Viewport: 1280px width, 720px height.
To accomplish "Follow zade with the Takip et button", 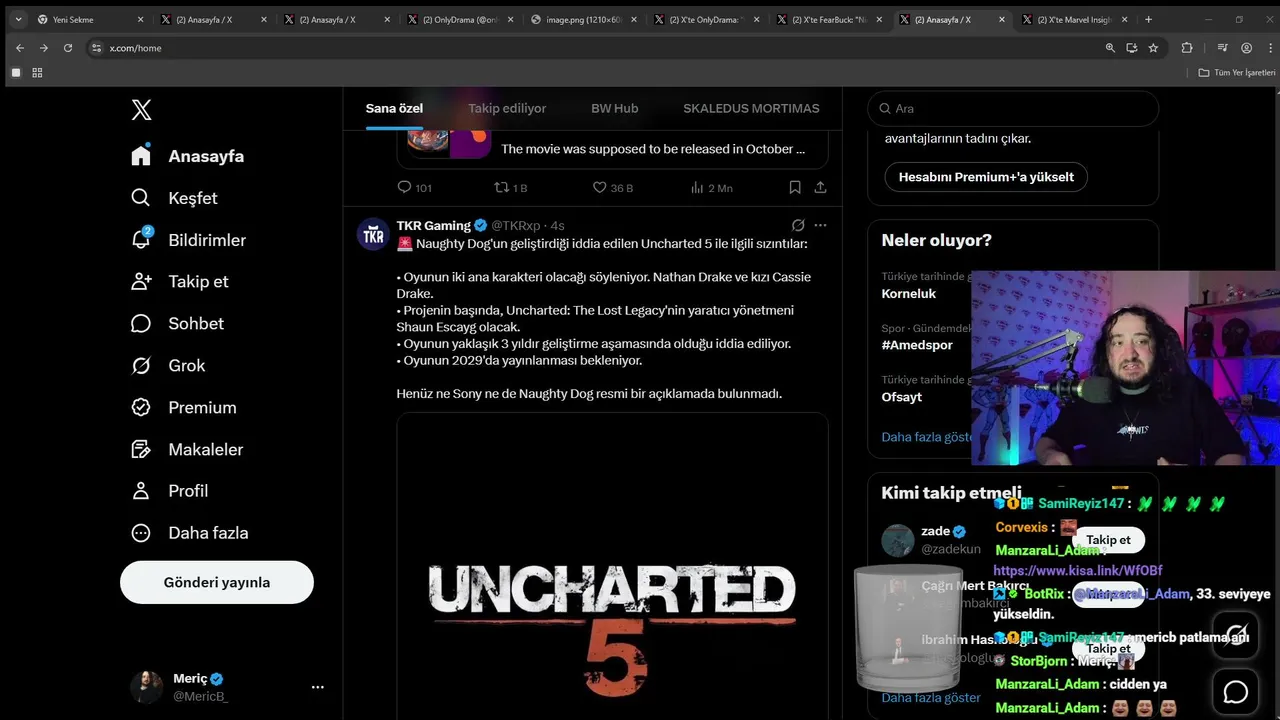I will pos(1108,540).
